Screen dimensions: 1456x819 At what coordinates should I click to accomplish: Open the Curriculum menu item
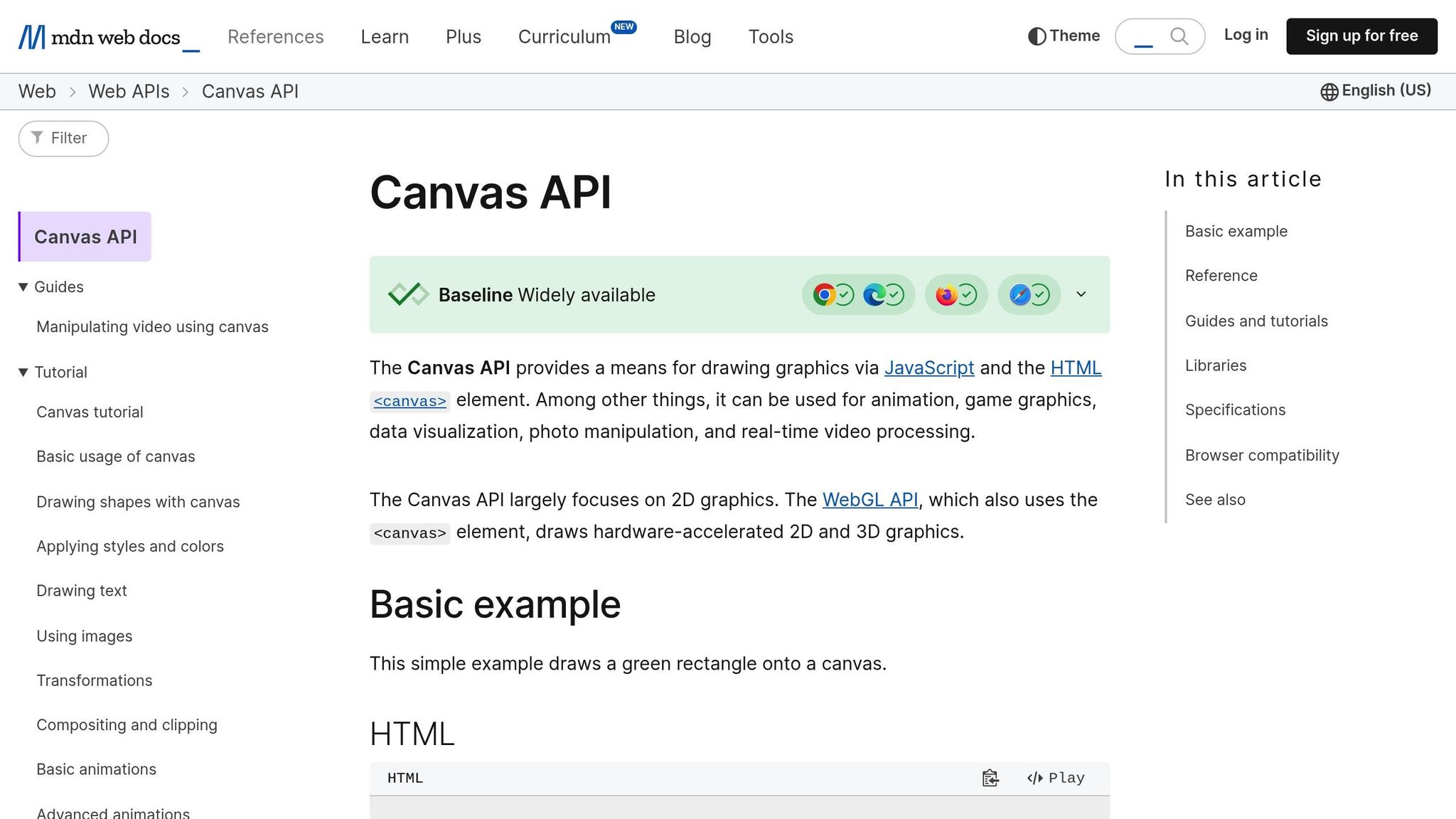click(x=564, y=37)
